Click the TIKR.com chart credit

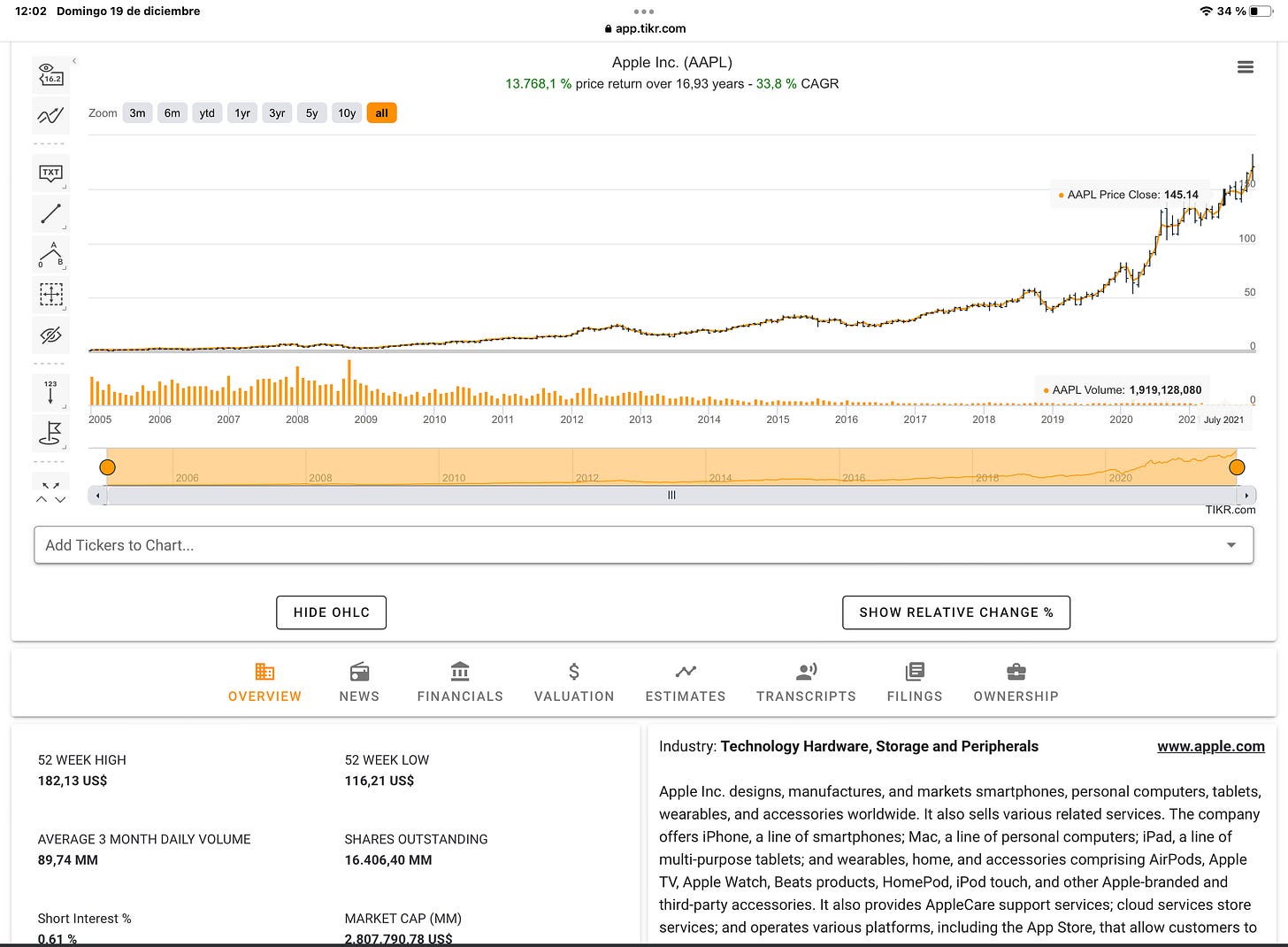[x=1230, y=510]
